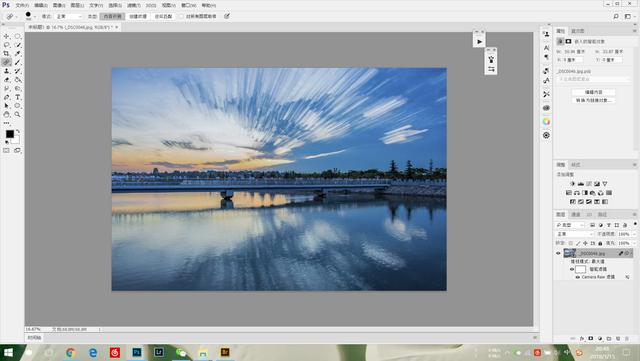Delete layer using trash icon
This screenshot has width=640, height=361.
coord(627,339)
